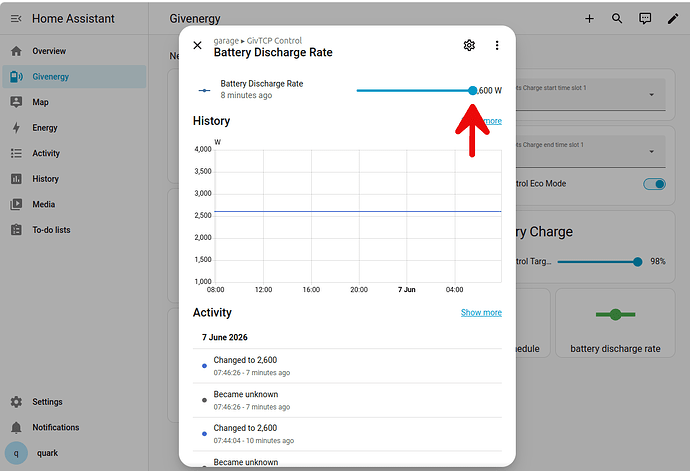Image resolution: width=690 pixels, height=471 pixels.
Task: Open entity settings gear in dialog
Action: coord(469,45)
